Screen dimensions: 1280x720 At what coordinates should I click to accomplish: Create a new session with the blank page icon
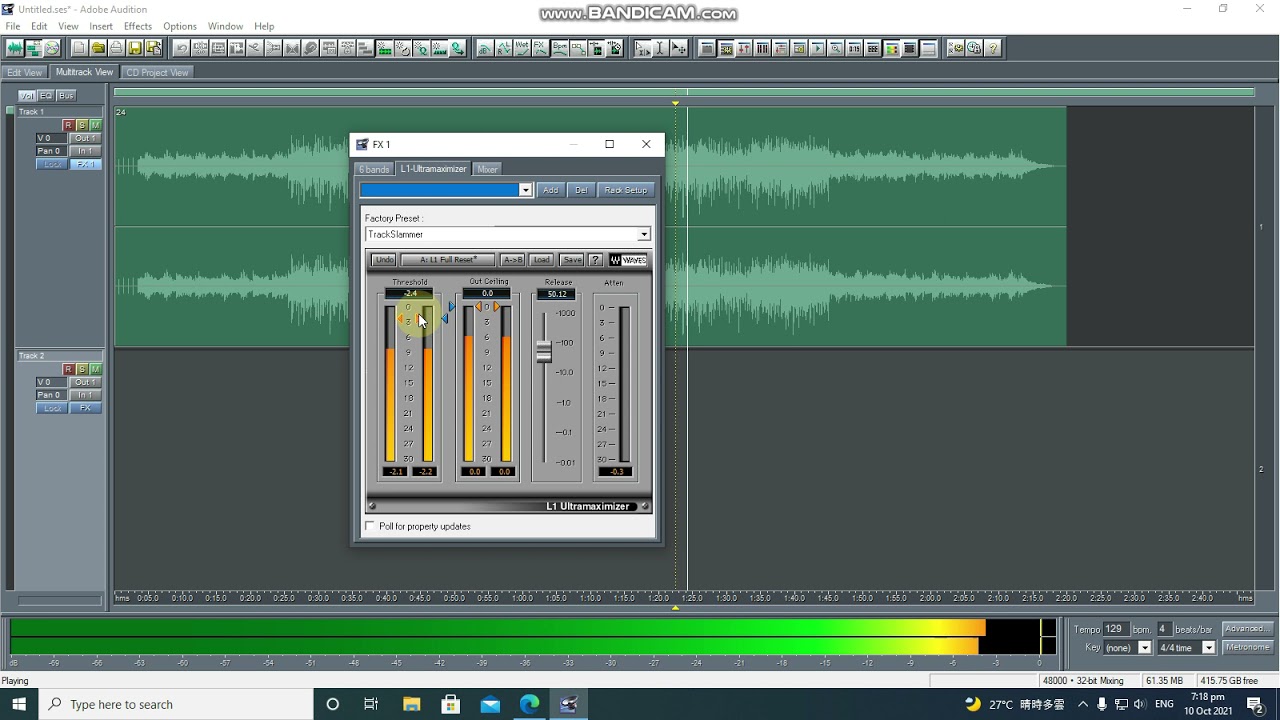tap(80, 48)
